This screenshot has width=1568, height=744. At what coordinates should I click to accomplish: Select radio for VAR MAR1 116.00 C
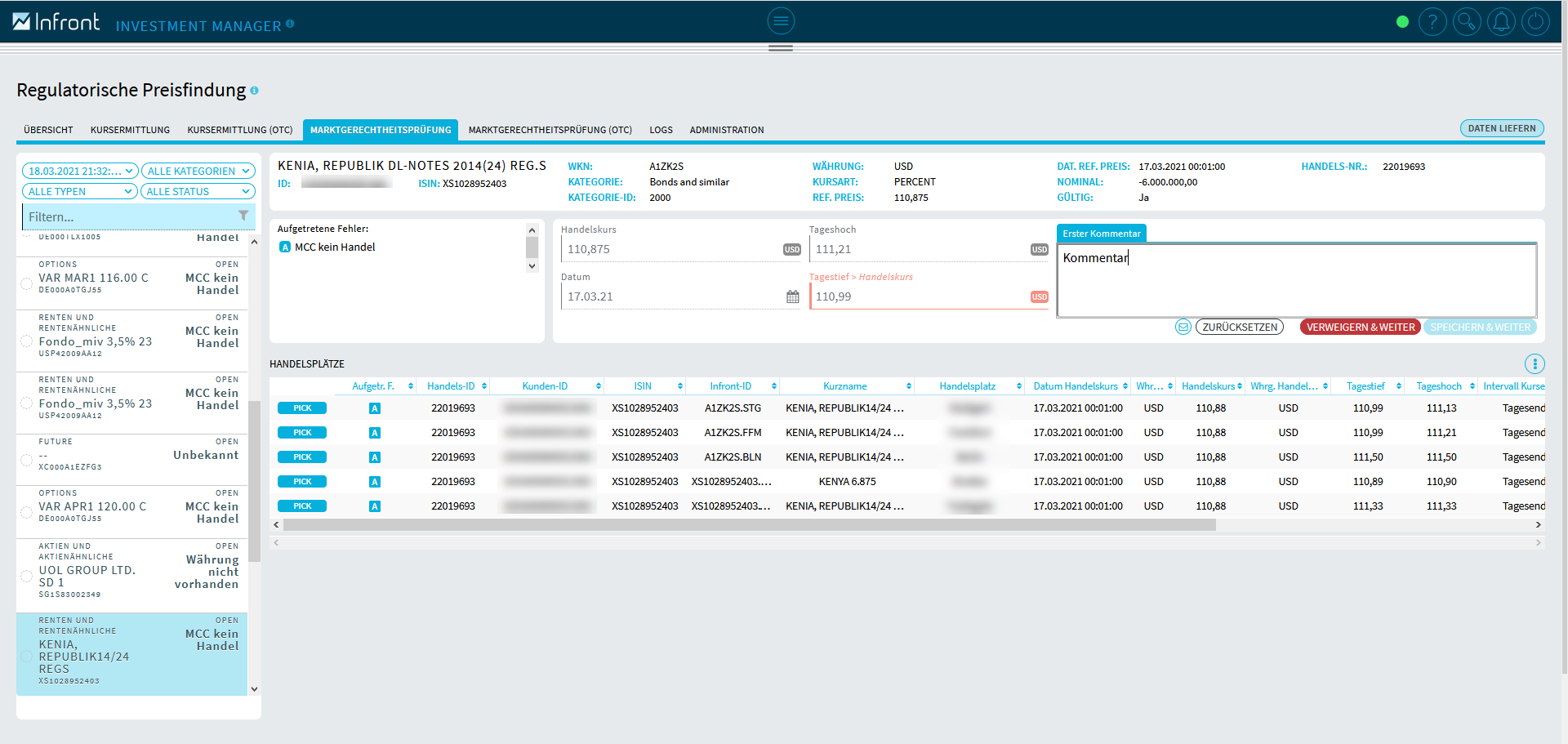pyautogui.click(x=26, y=284)
